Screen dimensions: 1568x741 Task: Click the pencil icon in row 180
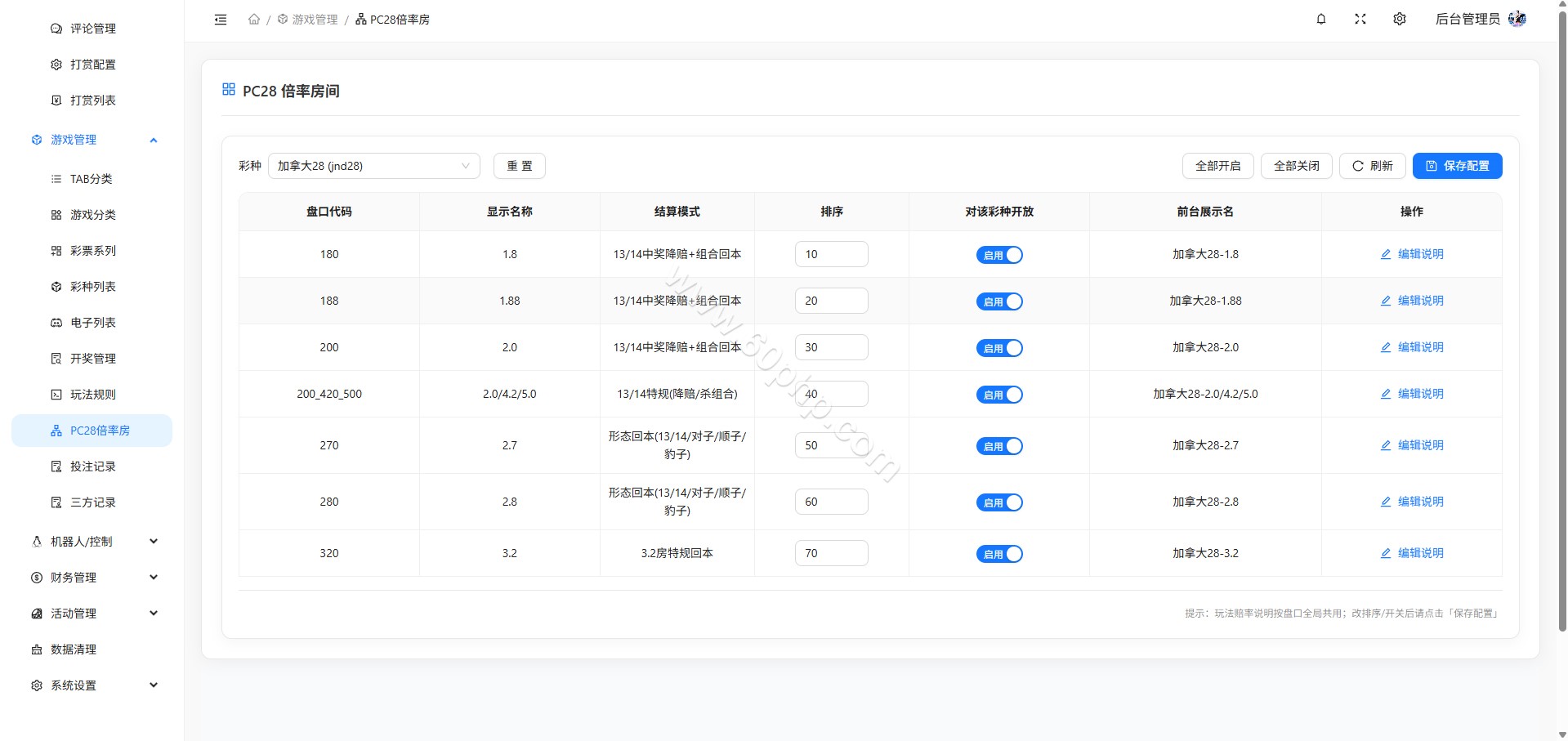[1386, 254]
